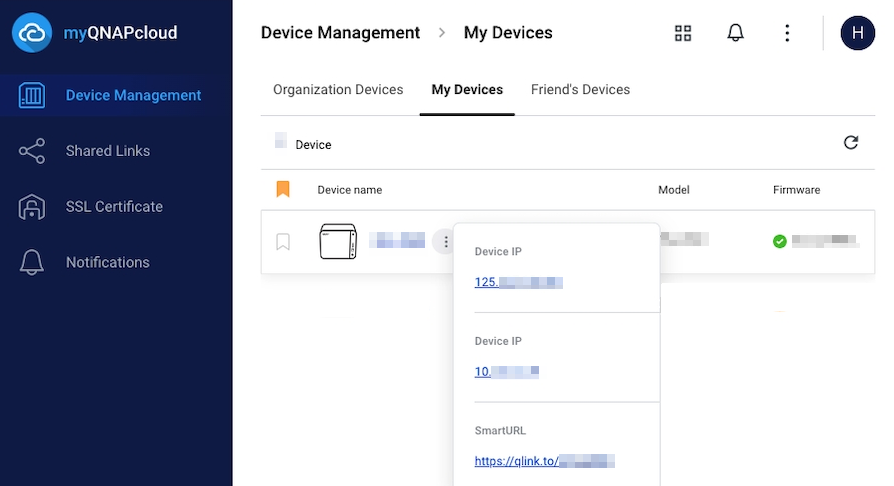Open the header three-dot more menu
894x486 pixels.
787,33
